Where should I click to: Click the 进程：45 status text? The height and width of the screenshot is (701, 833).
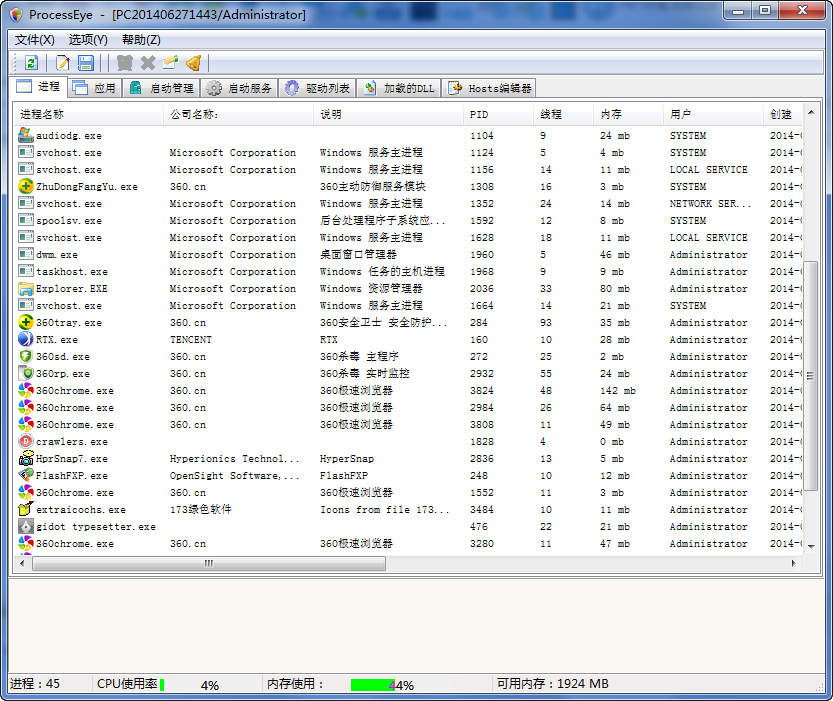coord(35,683)
